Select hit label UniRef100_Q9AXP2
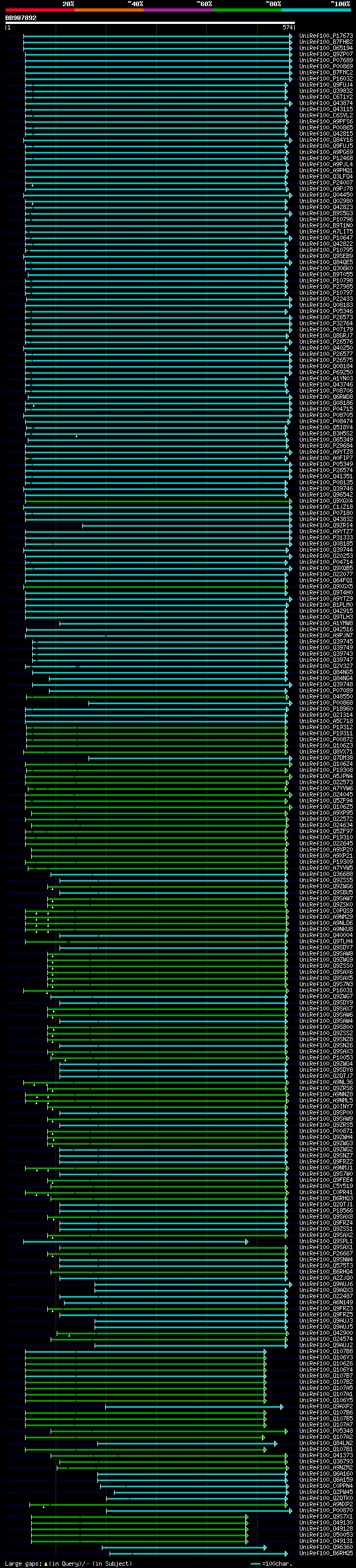The width and height of the screenshot is (356, 1568). 326,1407
